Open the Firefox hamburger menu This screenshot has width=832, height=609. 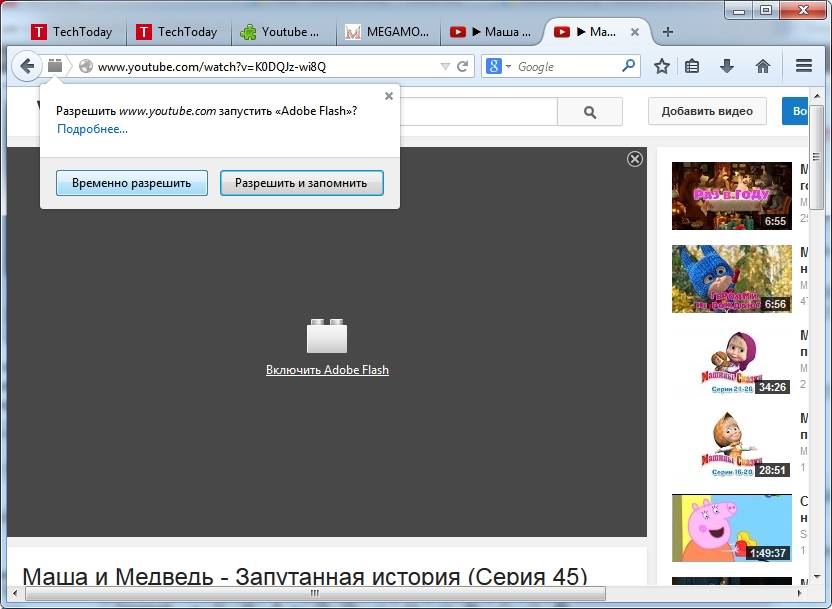(803, 67)
